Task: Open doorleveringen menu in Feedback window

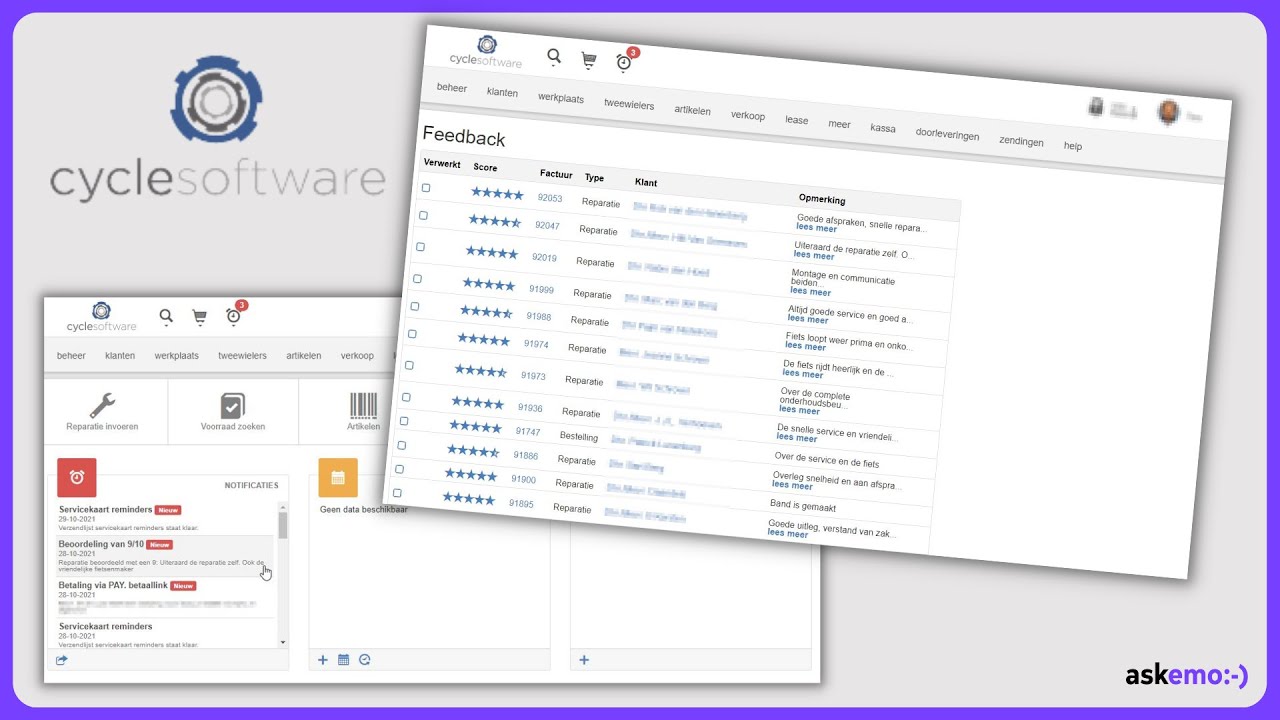Action: point(948,134)
